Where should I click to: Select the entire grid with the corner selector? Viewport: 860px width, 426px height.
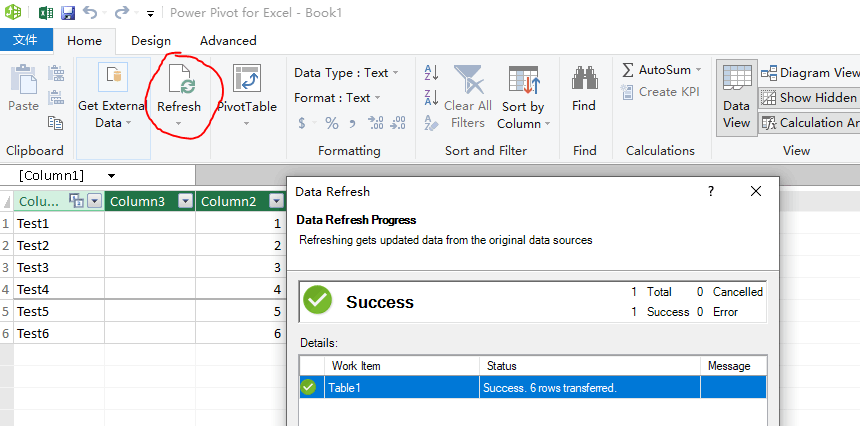(7, 202)
